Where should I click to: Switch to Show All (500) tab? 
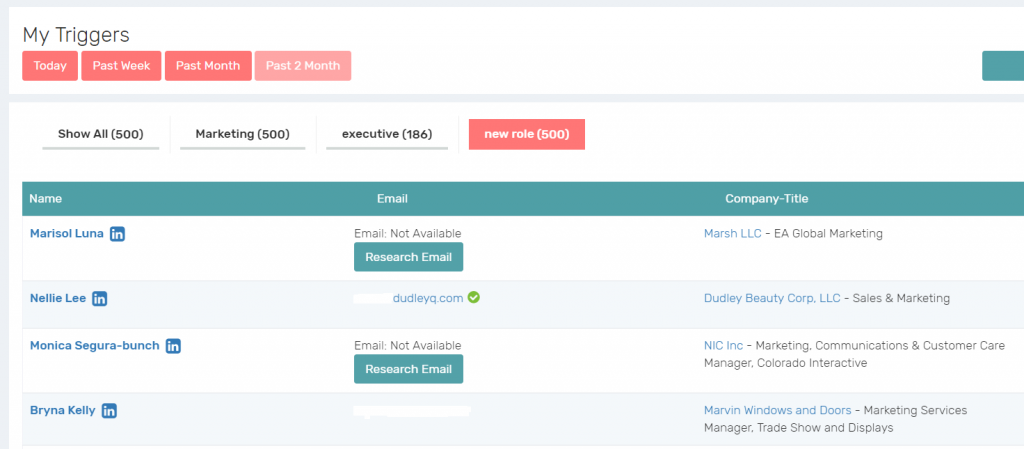pos(100,134)
